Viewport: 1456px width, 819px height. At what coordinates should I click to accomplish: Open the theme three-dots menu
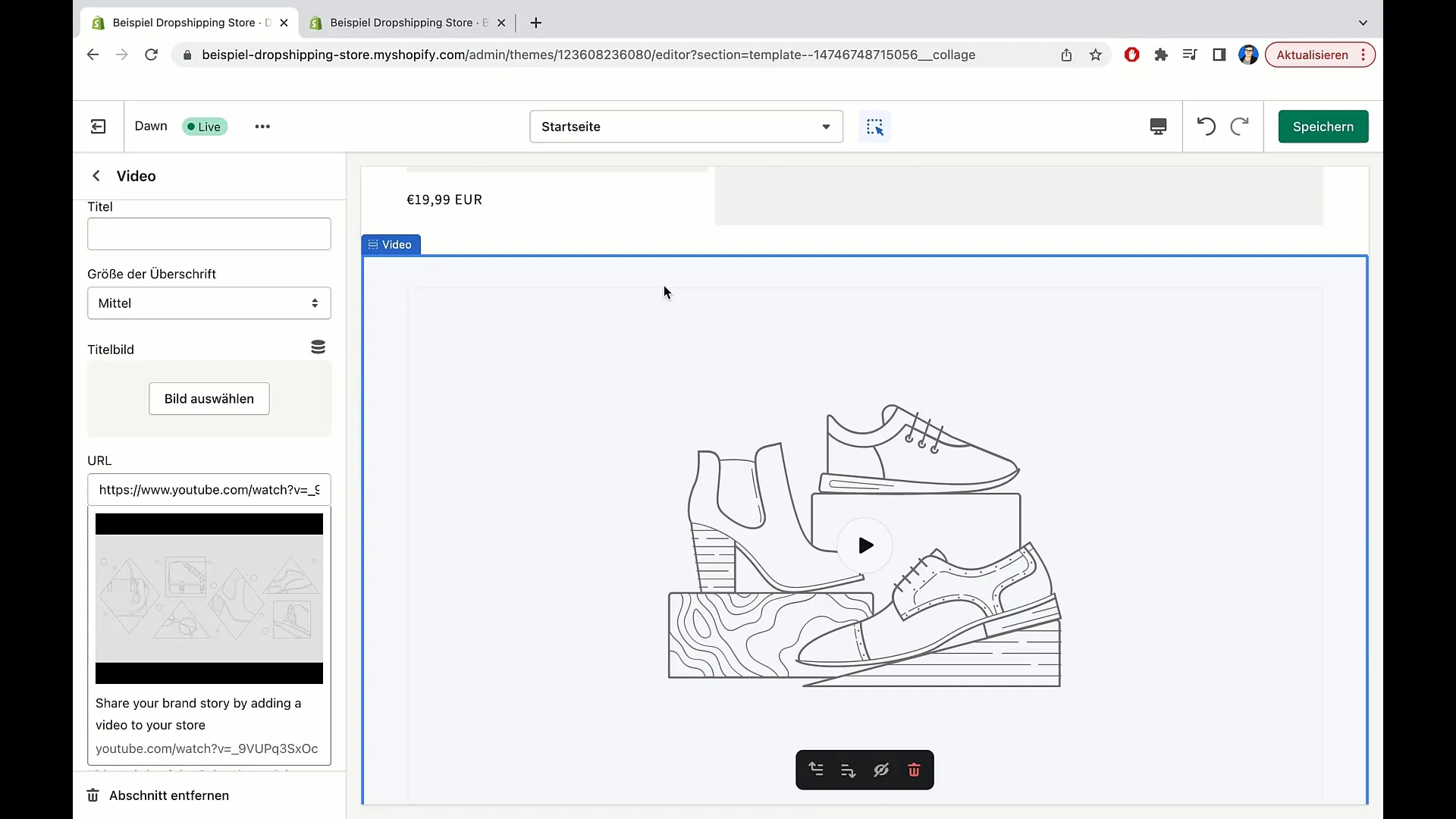[262, 127]
